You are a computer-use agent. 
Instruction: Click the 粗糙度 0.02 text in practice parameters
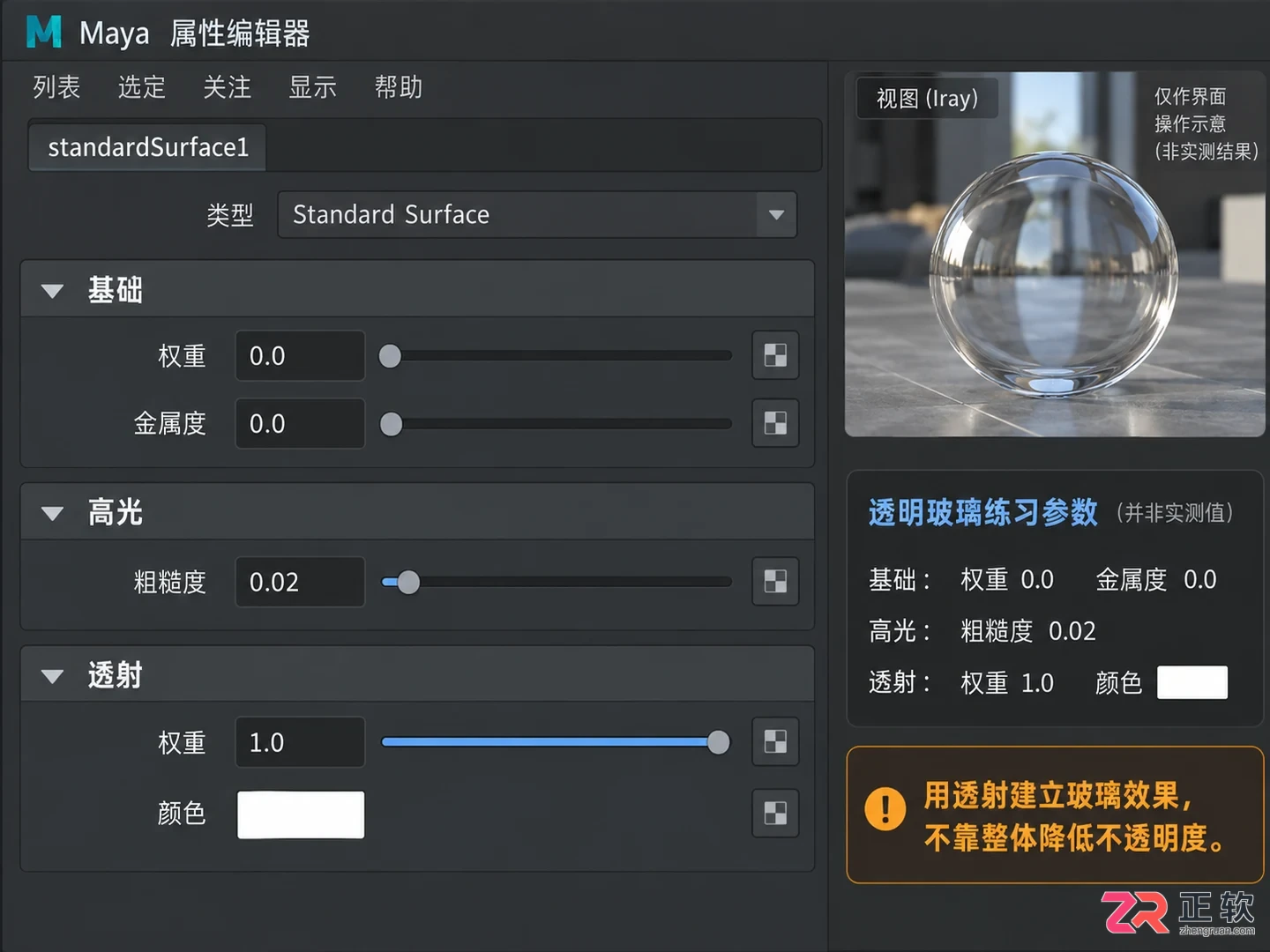[1028, 631]
